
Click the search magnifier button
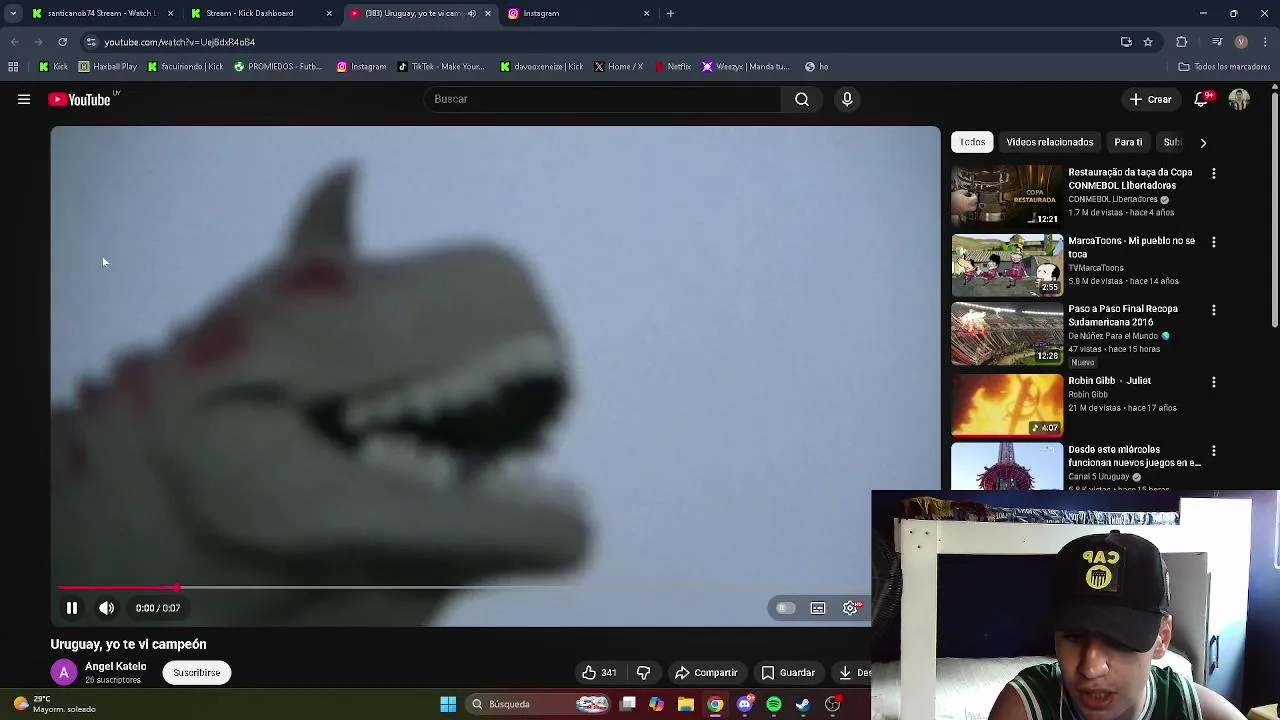click(x=802, y=99)
